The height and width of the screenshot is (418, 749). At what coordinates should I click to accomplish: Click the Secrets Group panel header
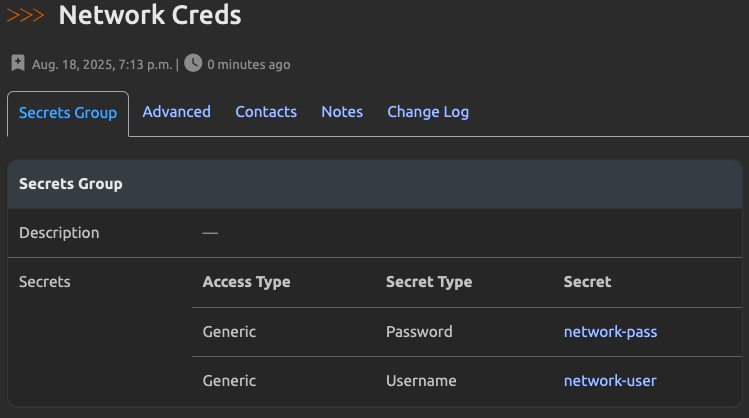coord(71,184)
